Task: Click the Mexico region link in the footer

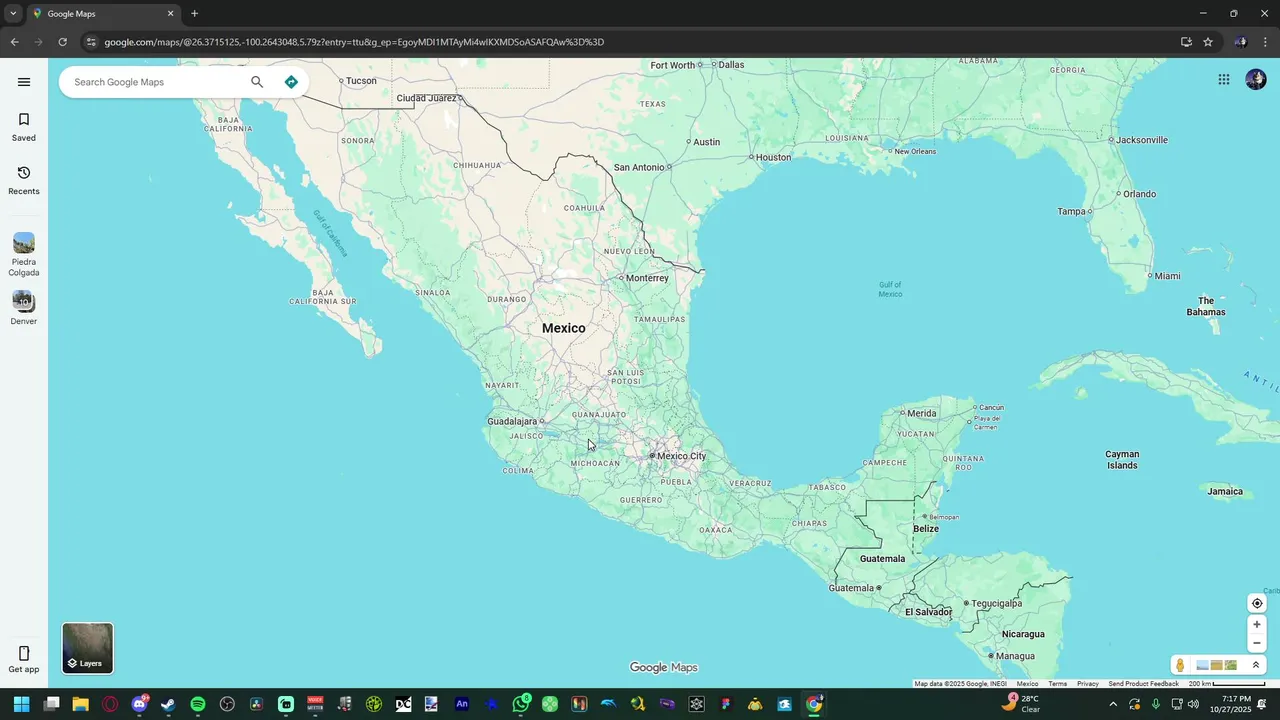Action: [1027, 684]
